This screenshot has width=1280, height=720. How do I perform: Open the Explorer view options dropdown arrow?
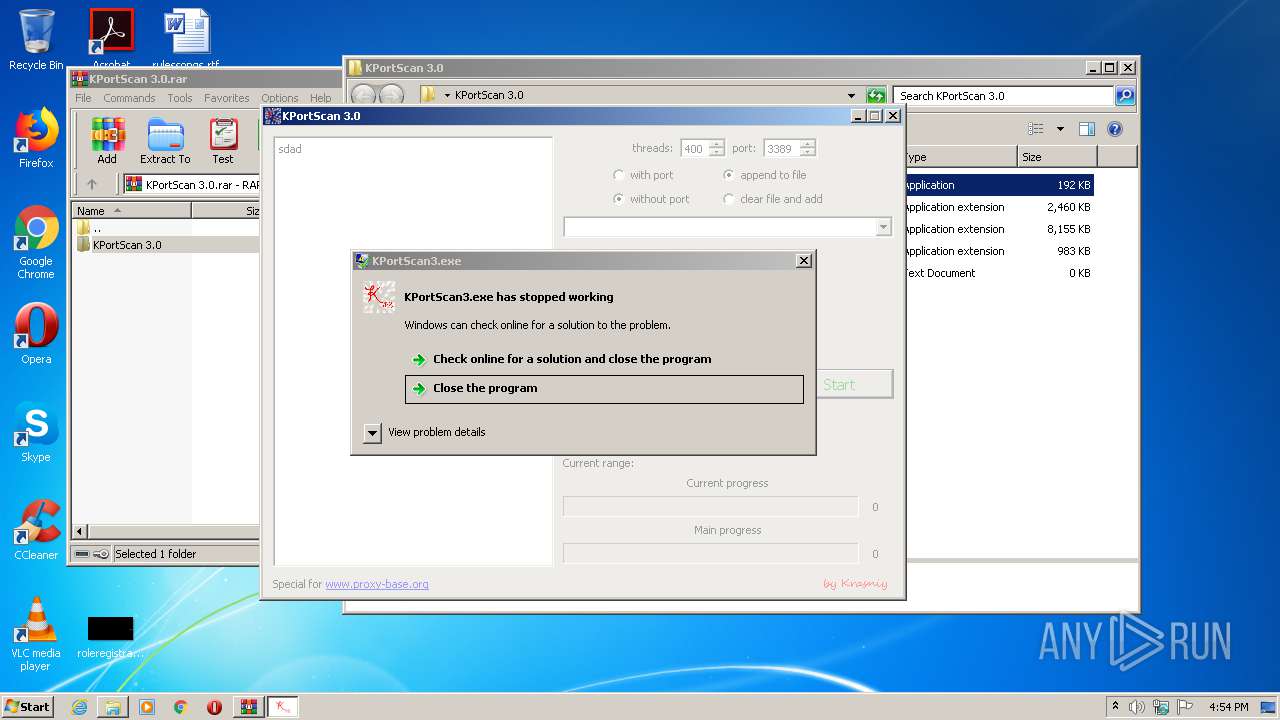click(x=1060, y=129)
